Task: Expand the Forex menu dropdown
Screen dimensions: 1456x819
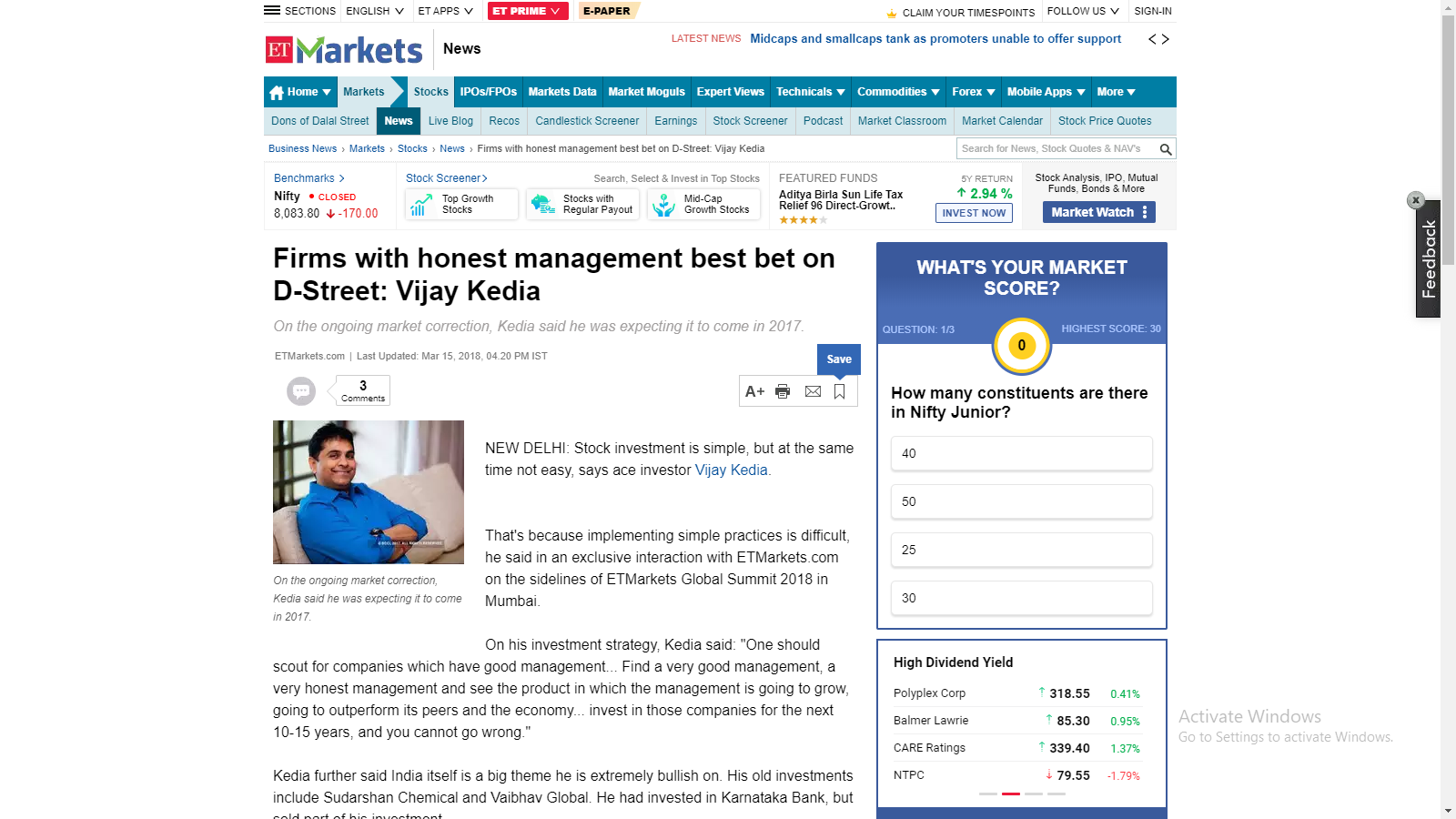Action: pyautogui.click(x=974, y=92)
